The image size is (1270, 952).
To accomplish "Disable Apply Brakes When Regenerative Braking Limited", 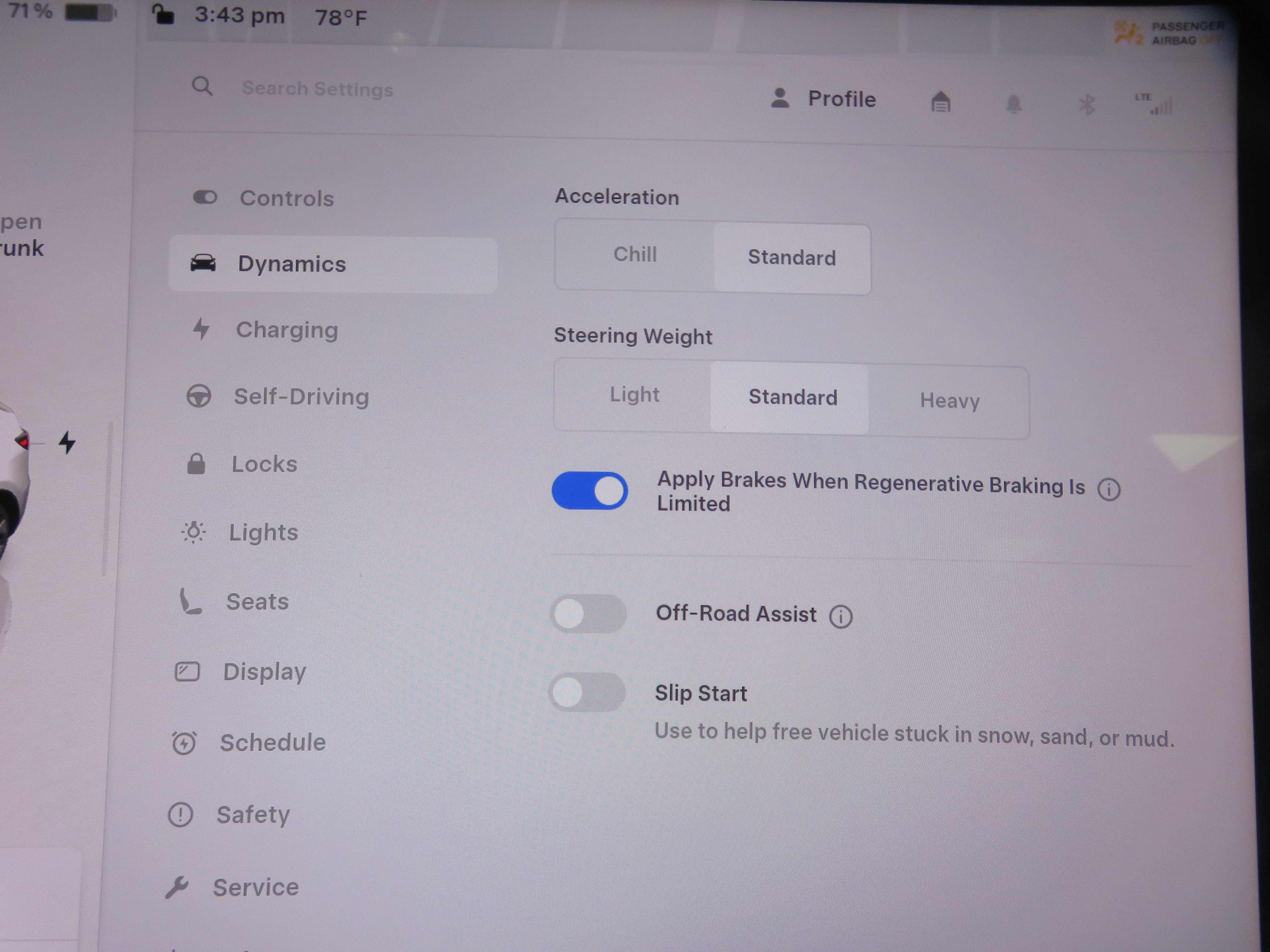I will coord(590,491).
